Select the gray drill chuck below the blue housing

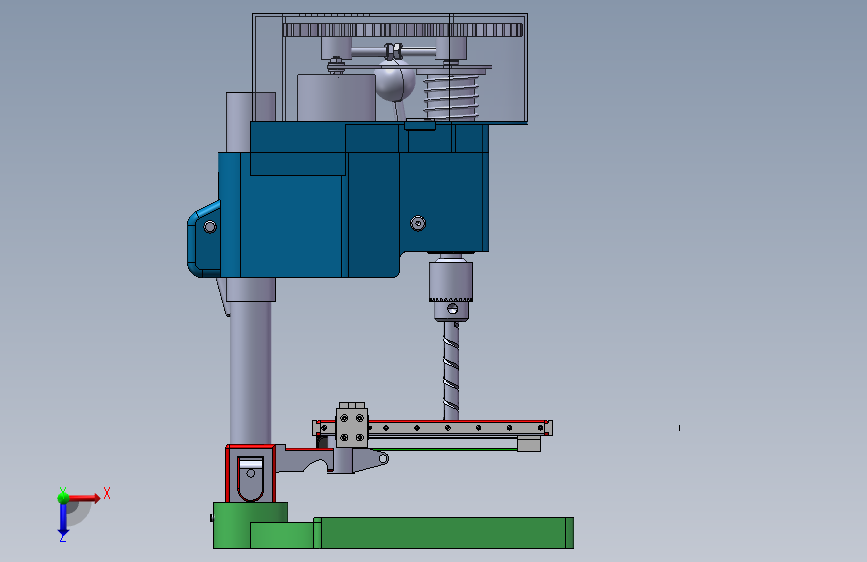click(451, 288)
